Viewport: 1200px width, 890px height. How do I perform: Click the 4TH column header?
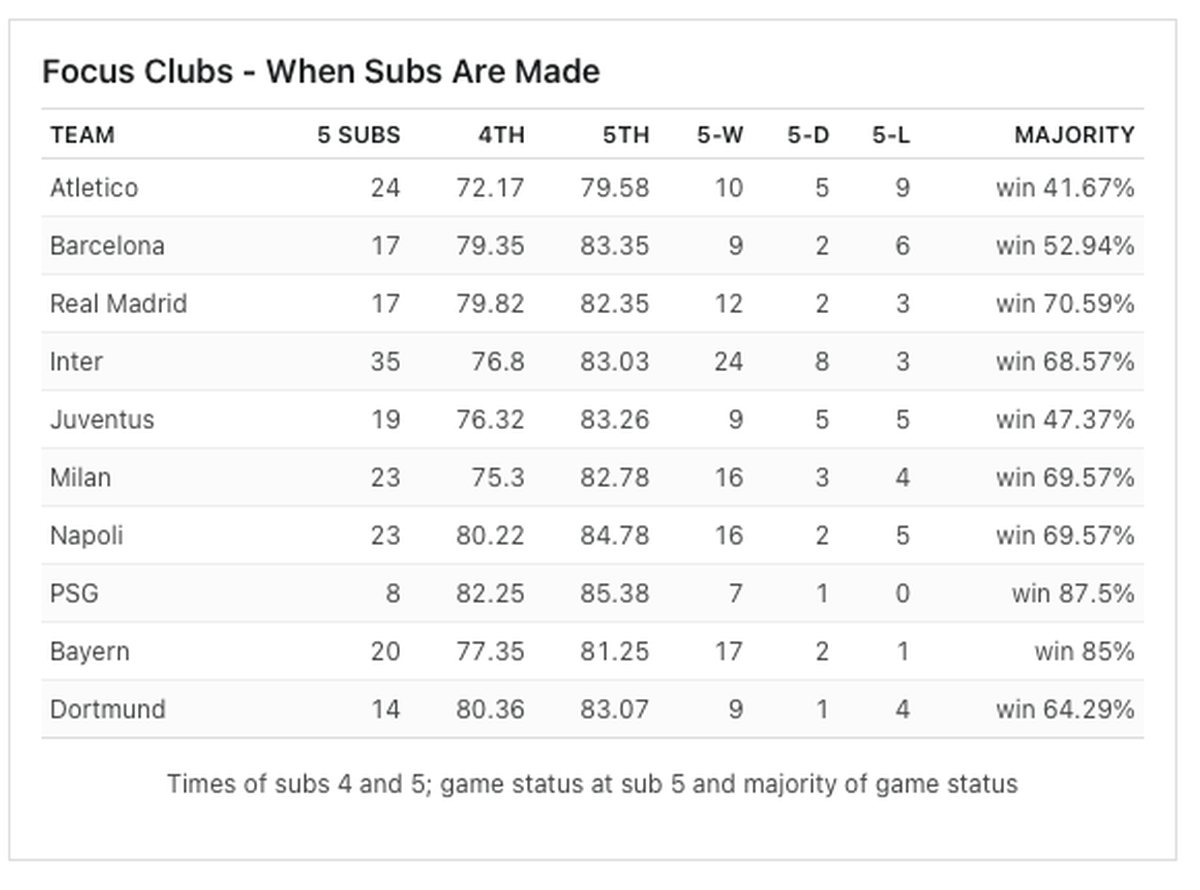click(501, 135)
